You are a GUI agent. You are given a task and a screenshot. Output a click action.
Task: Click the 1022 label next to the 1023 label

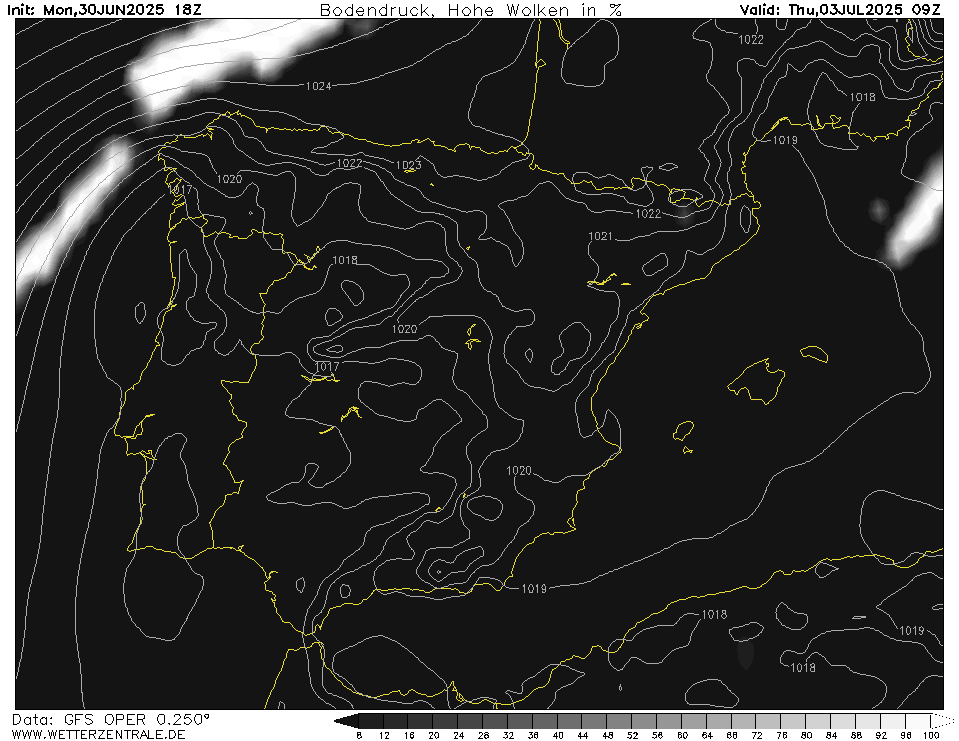coord(349,163)
